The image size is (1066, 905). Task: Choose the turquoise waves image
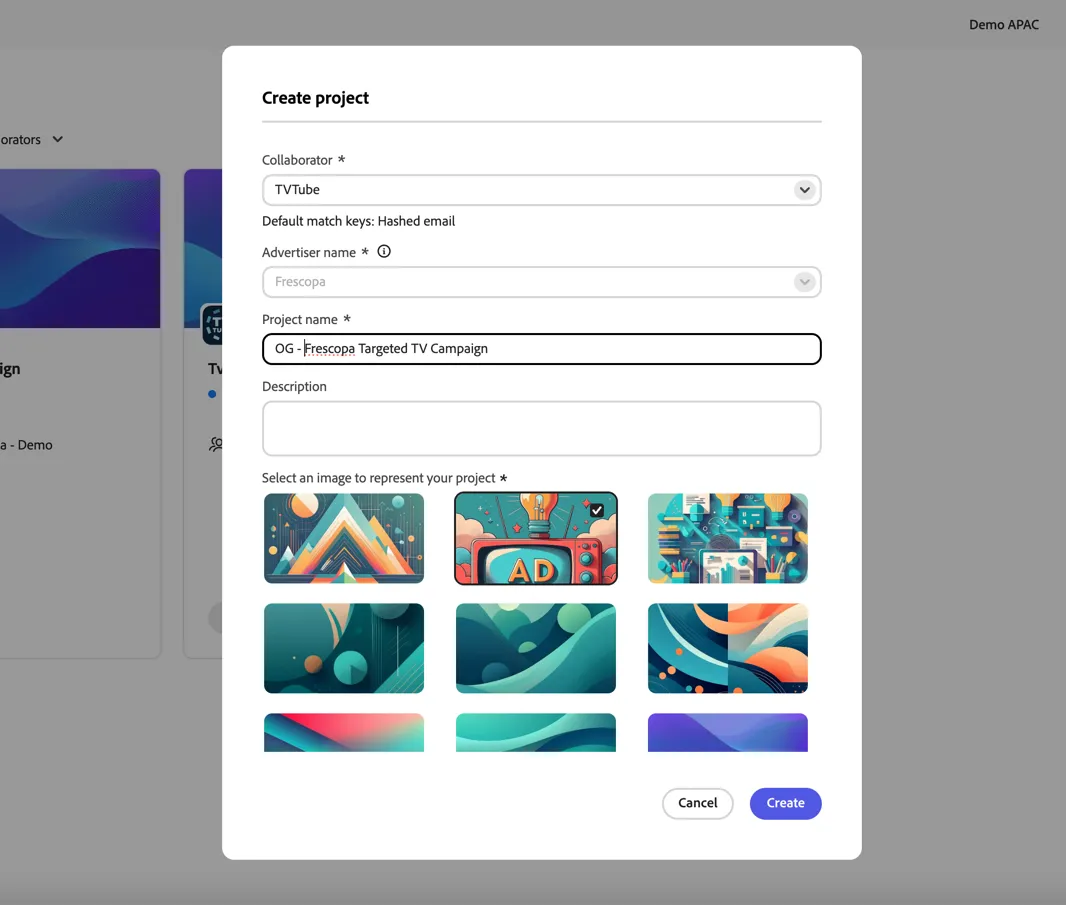point(536,732)
